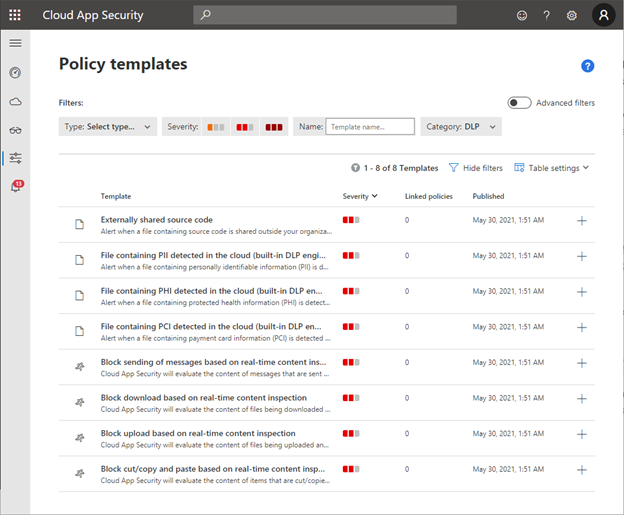Open the Category: DLP dropdown
The height and width of the screenshot is (515, 624).
[461, 127]
